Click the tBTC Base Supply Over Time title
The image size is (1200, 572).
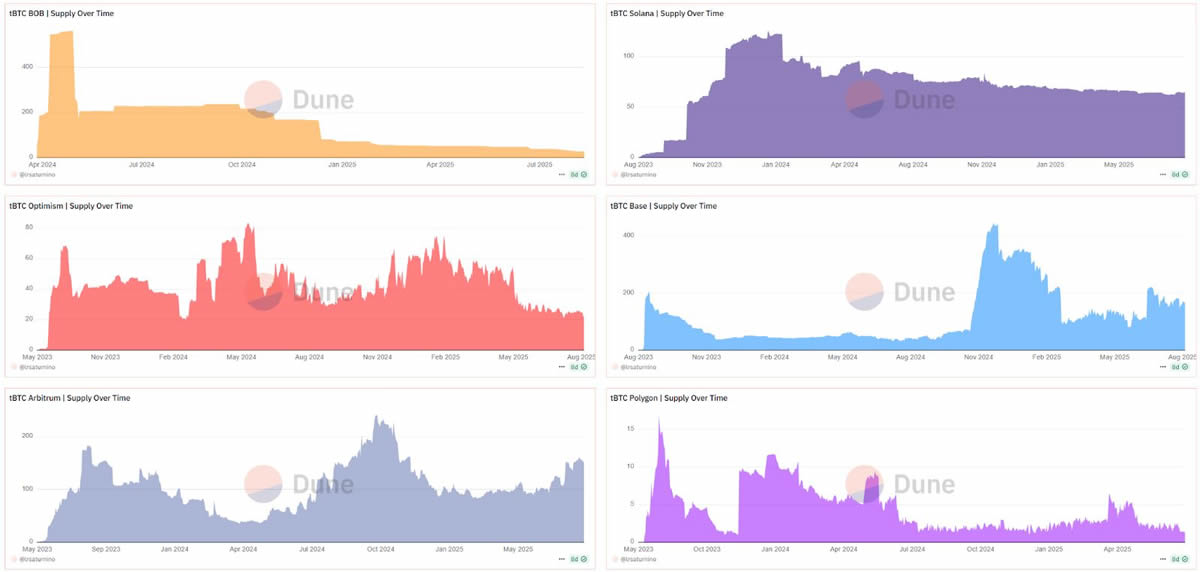tap(663, 206)
